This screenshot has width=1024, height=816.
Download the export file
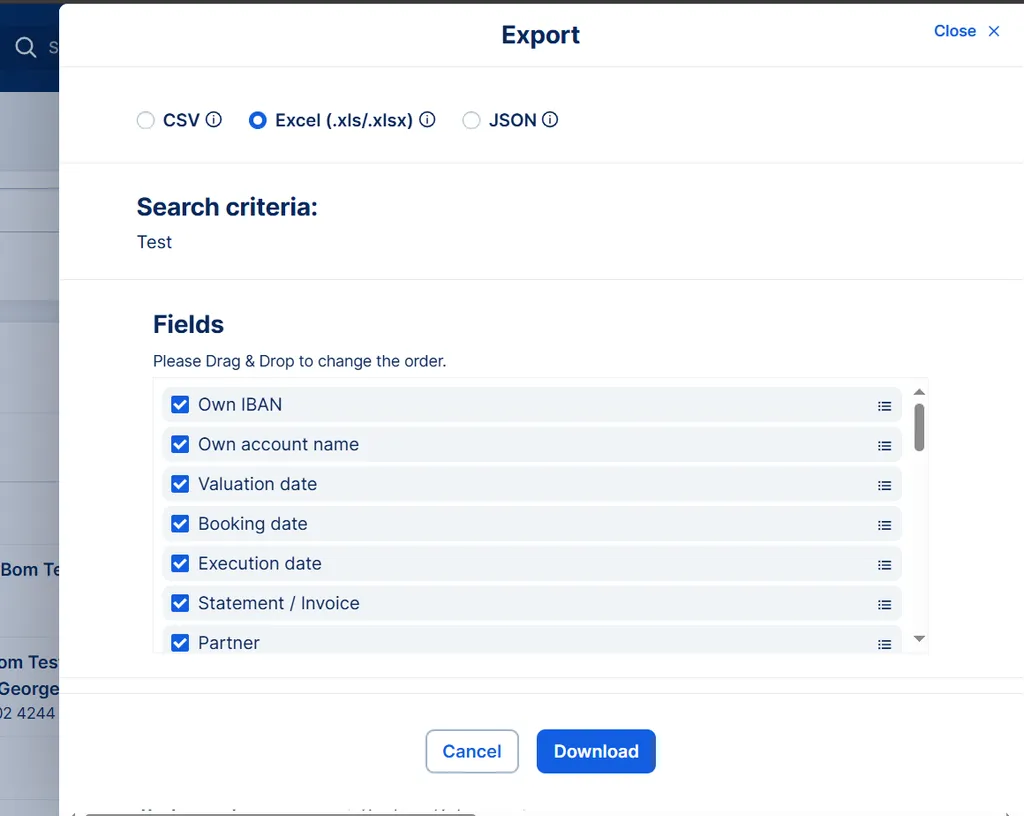point(596,751)
